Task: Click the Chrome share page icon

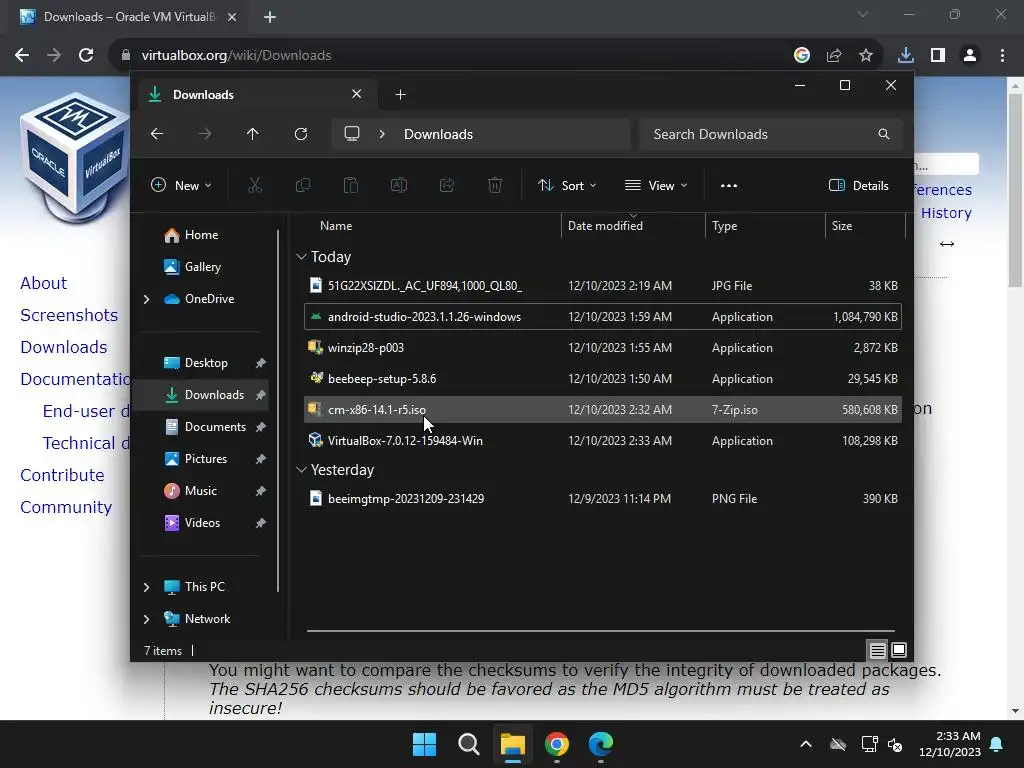Action: (834, 56)
